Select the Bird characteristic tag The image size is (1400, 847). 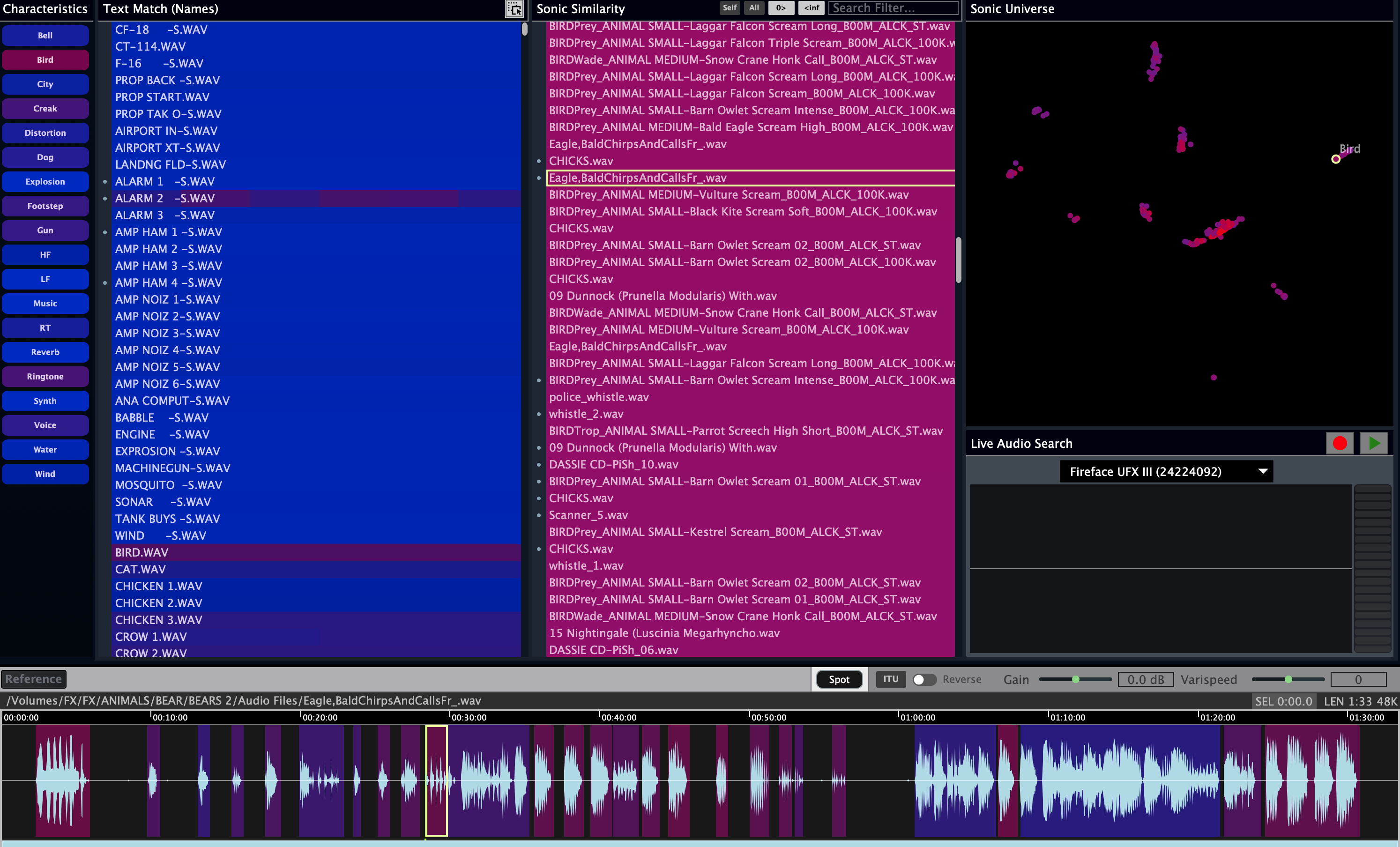[x=45, y=59]
